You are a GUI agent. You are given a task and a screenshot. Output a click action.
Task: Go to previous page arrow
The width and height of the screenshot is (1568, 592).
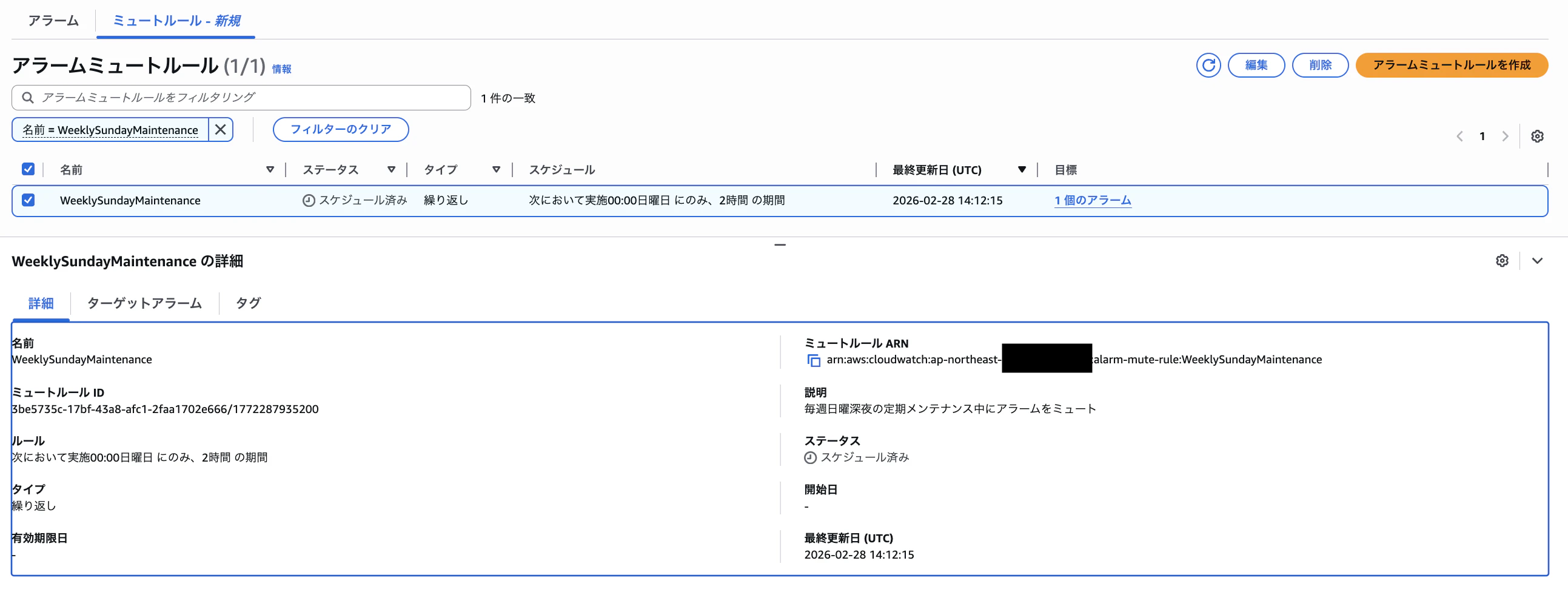click(1459, 136)
